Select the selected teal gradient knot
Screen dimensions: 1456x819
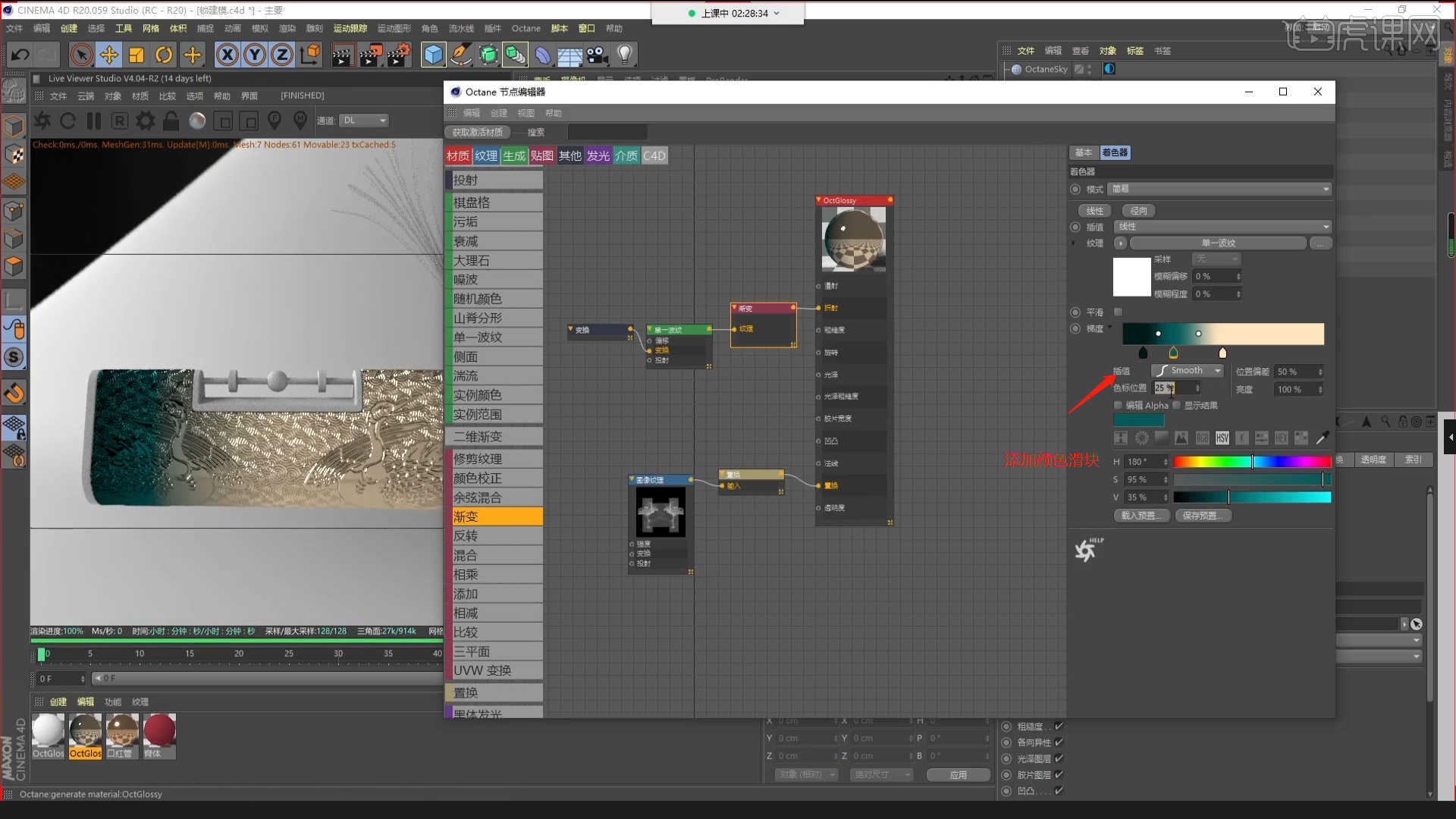click(1173, 353)
